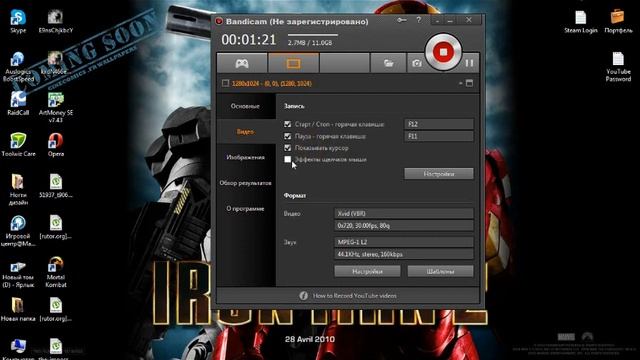Click the MPEG-1 L2 audio codec field
Screen dimensions: 640x360
404,242
